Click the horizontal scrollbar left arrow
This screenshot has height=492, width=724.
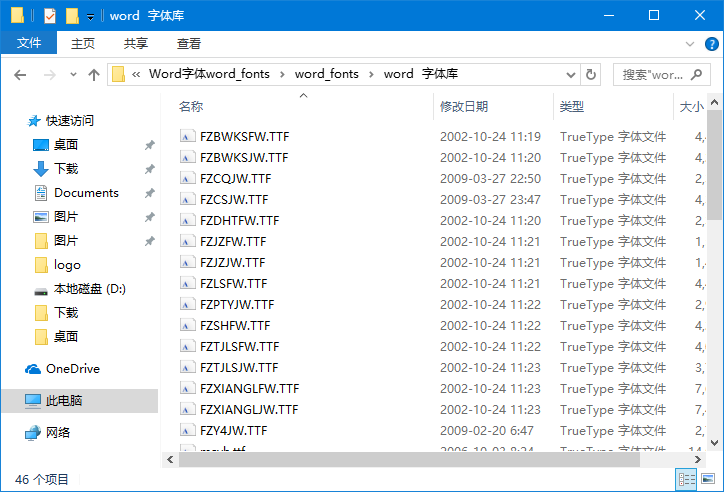coord(170,460)
